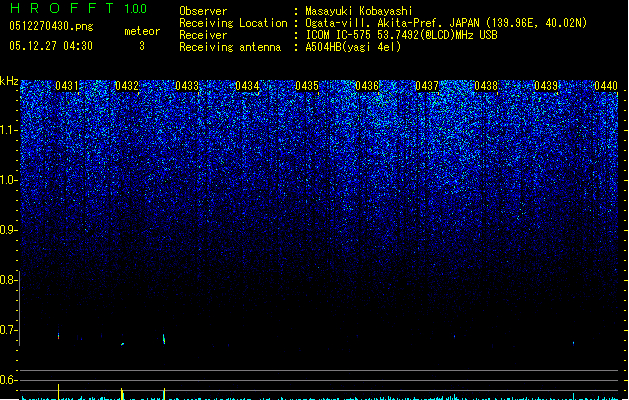
Task: Click the version number 1.0.0
Action: 136,9
